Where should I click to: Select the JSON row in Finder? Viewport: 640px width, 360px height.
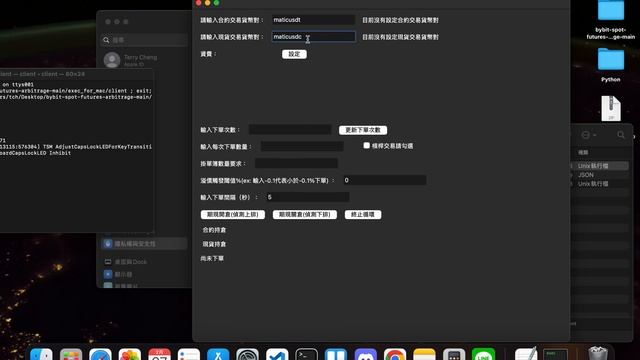tap(599, 175)
